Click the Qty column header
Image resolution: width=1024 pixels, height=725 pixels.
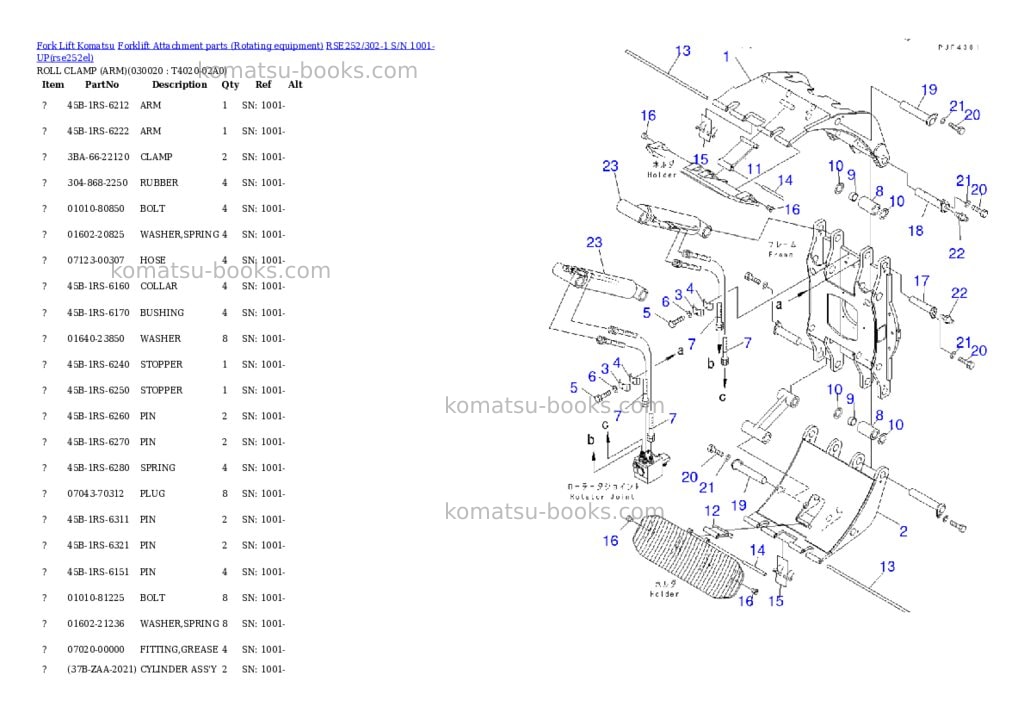point(230,84)
